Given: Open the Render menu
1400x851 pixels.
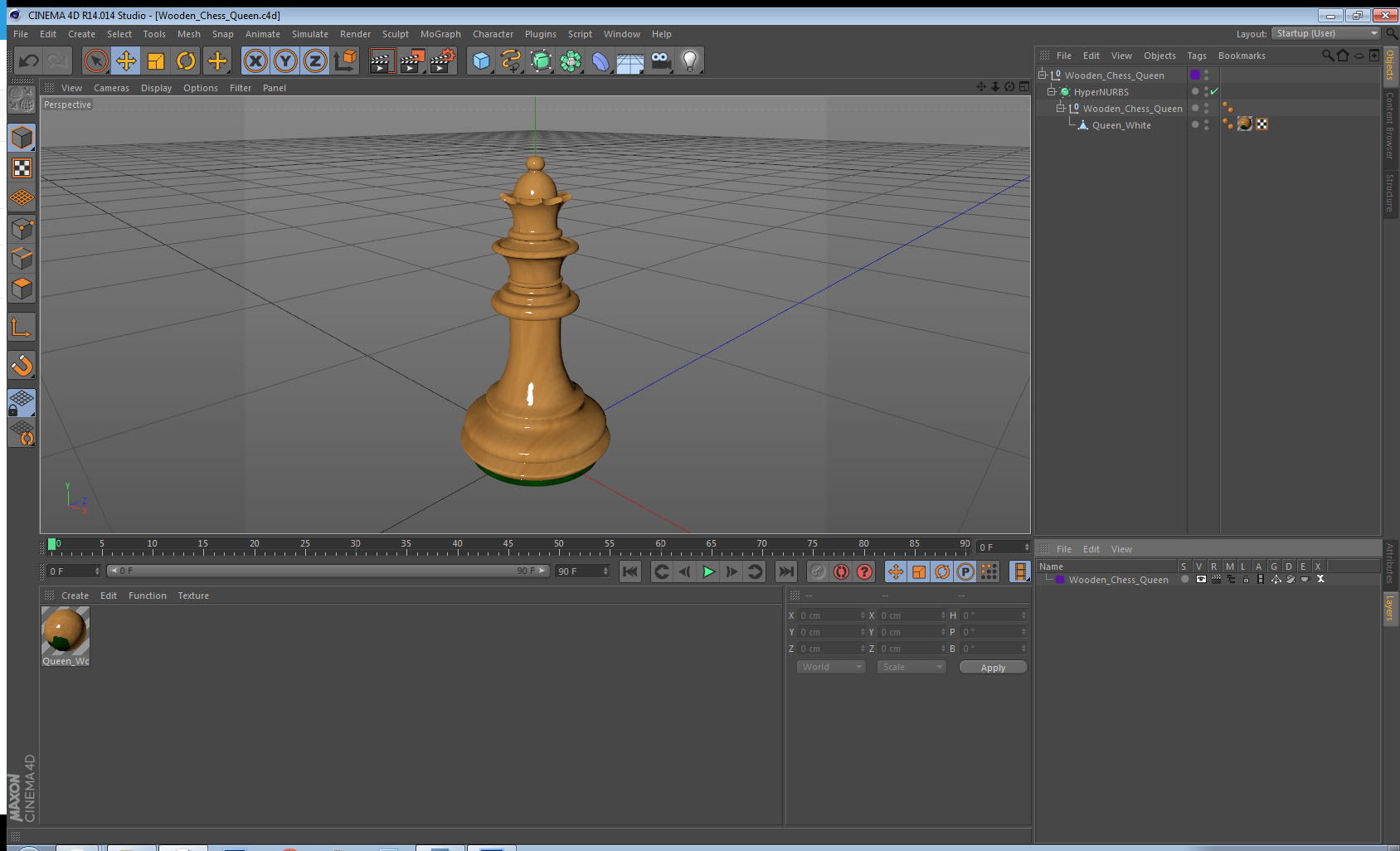Looking at the screenshot, I should 355,34.
